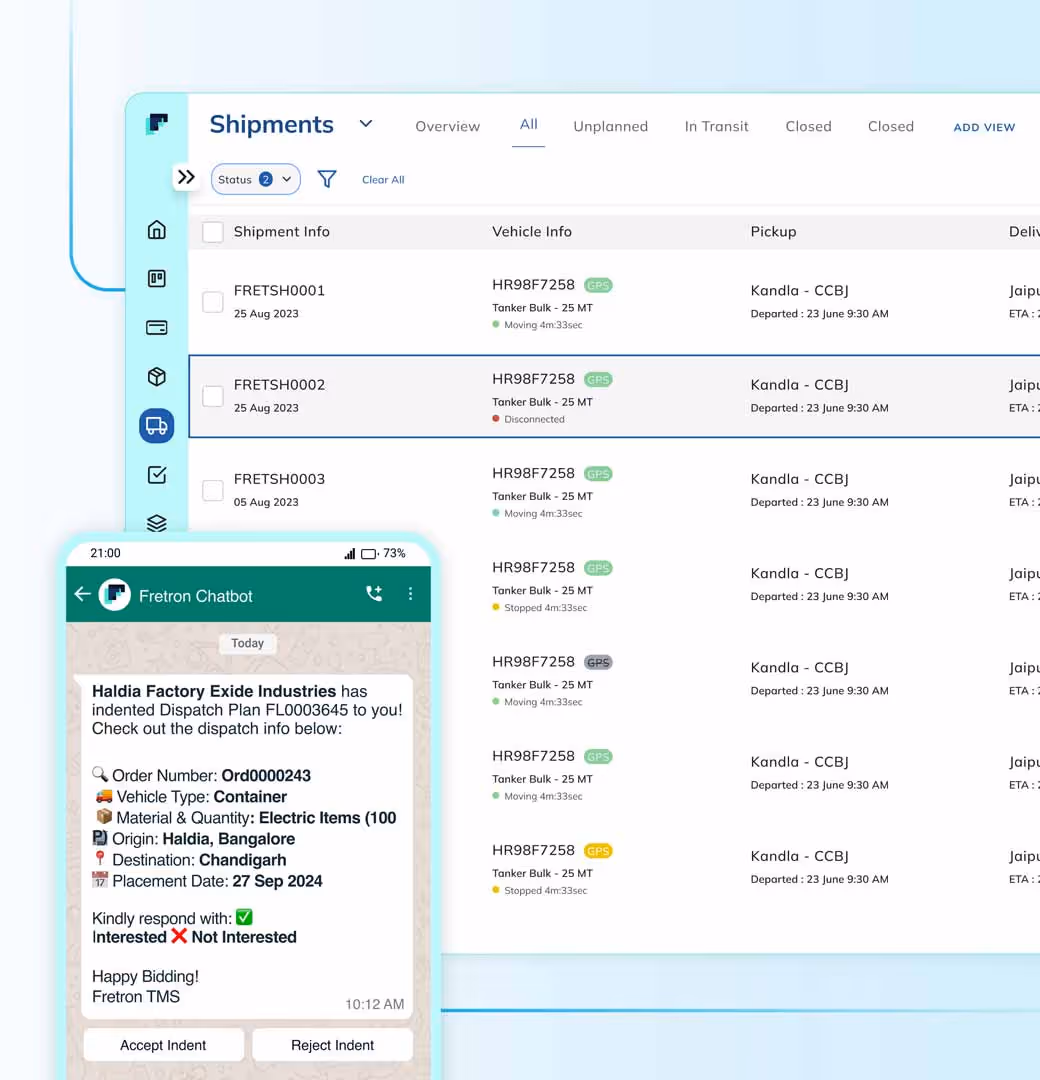Tap the phone battery indicator
The width and height of the screenshot is (1040, 1080).
coord(370,554)
